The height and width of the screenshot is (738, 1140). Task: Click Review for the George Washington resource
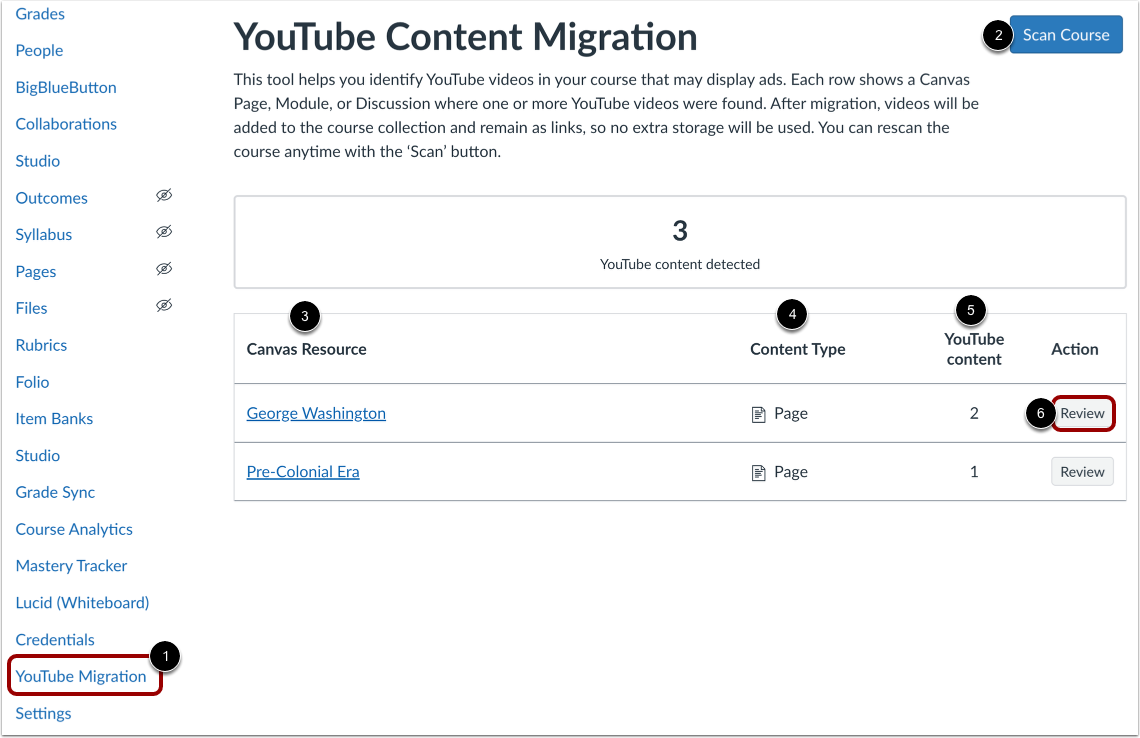coord(1082,412)
